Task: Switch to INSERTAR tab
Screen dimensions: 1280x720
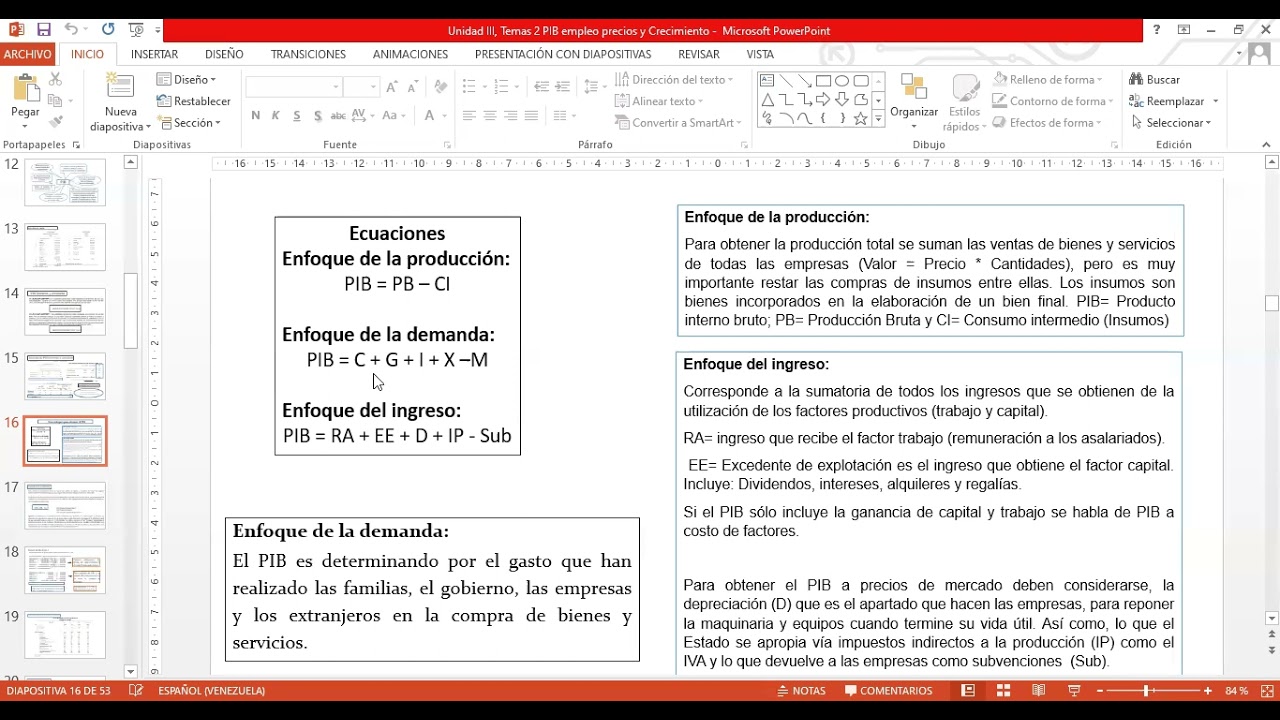Action: click(154, 54)
